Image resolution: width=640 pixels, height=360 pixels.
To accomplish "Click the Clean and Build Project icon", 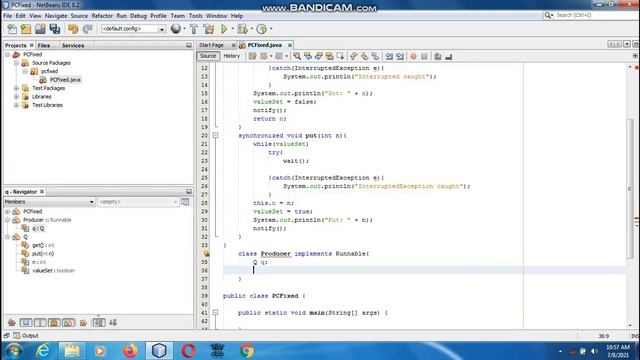I will click(209, 29).
